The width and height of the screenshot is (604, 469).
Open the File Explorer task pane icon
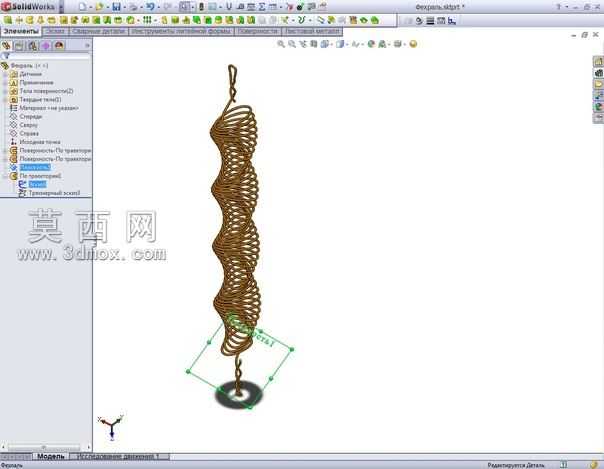598,84
